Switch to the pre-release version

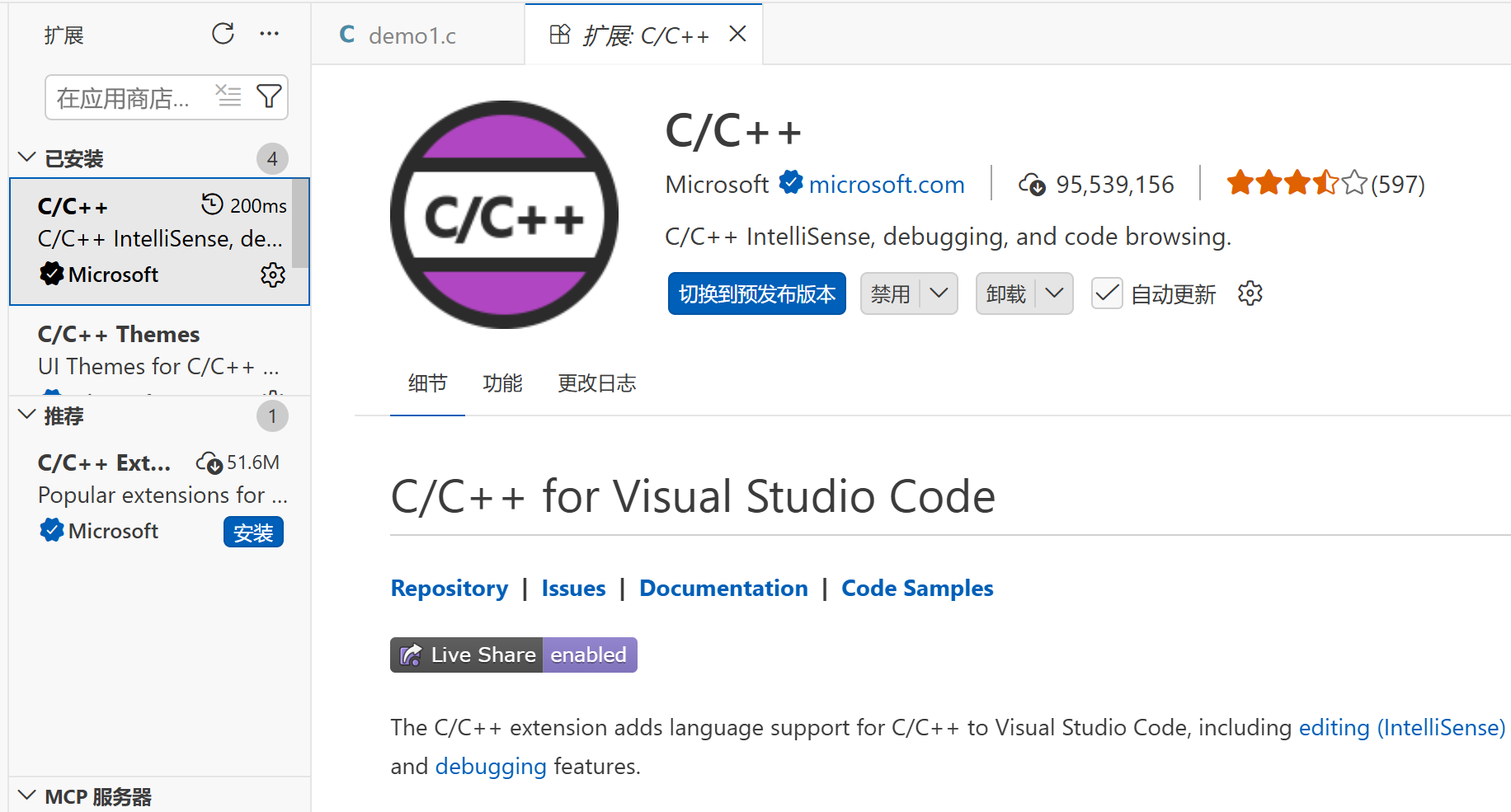[757, 293]
